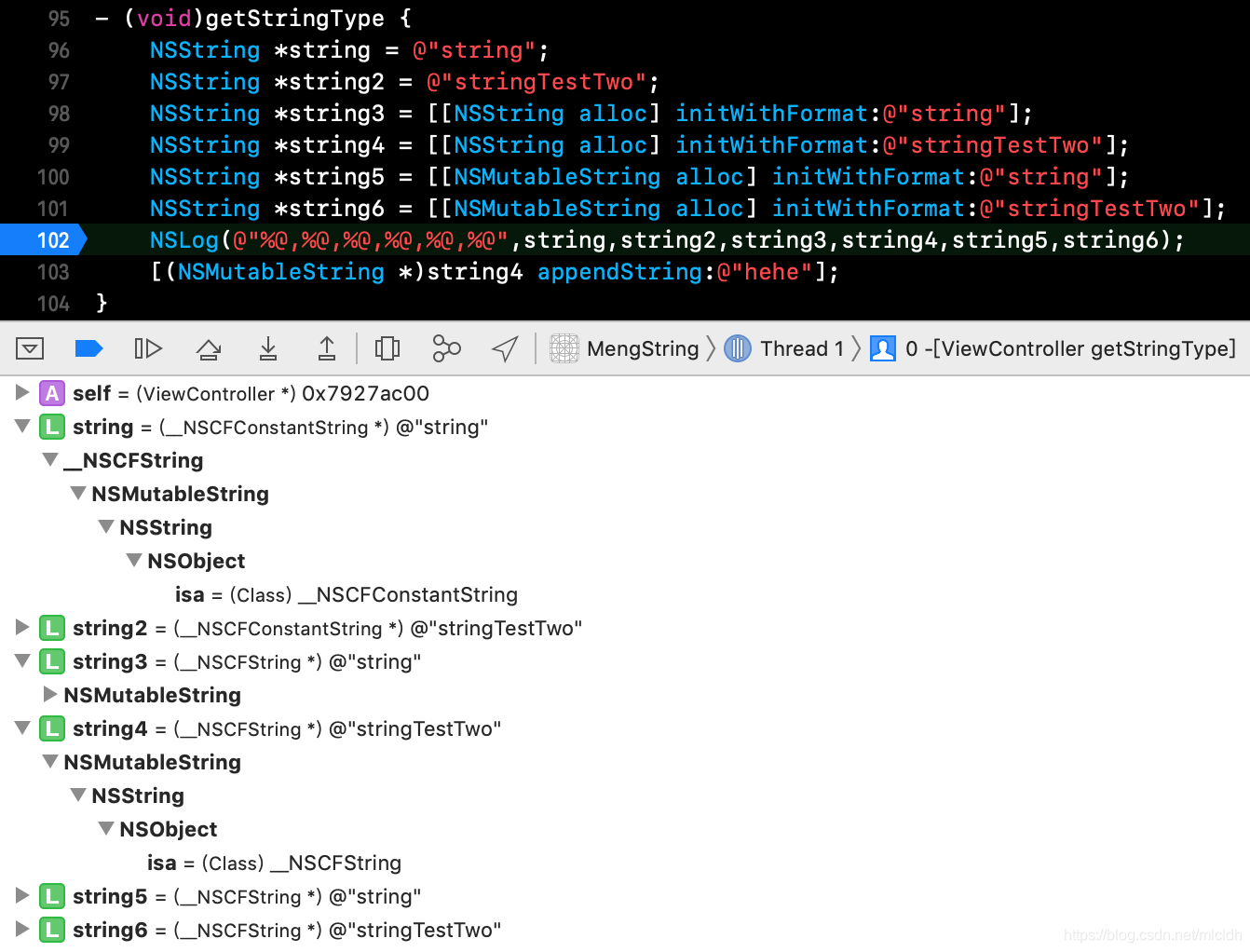1250x952 pixels.
Task: Expand the string5 variable
Action: 22,895
